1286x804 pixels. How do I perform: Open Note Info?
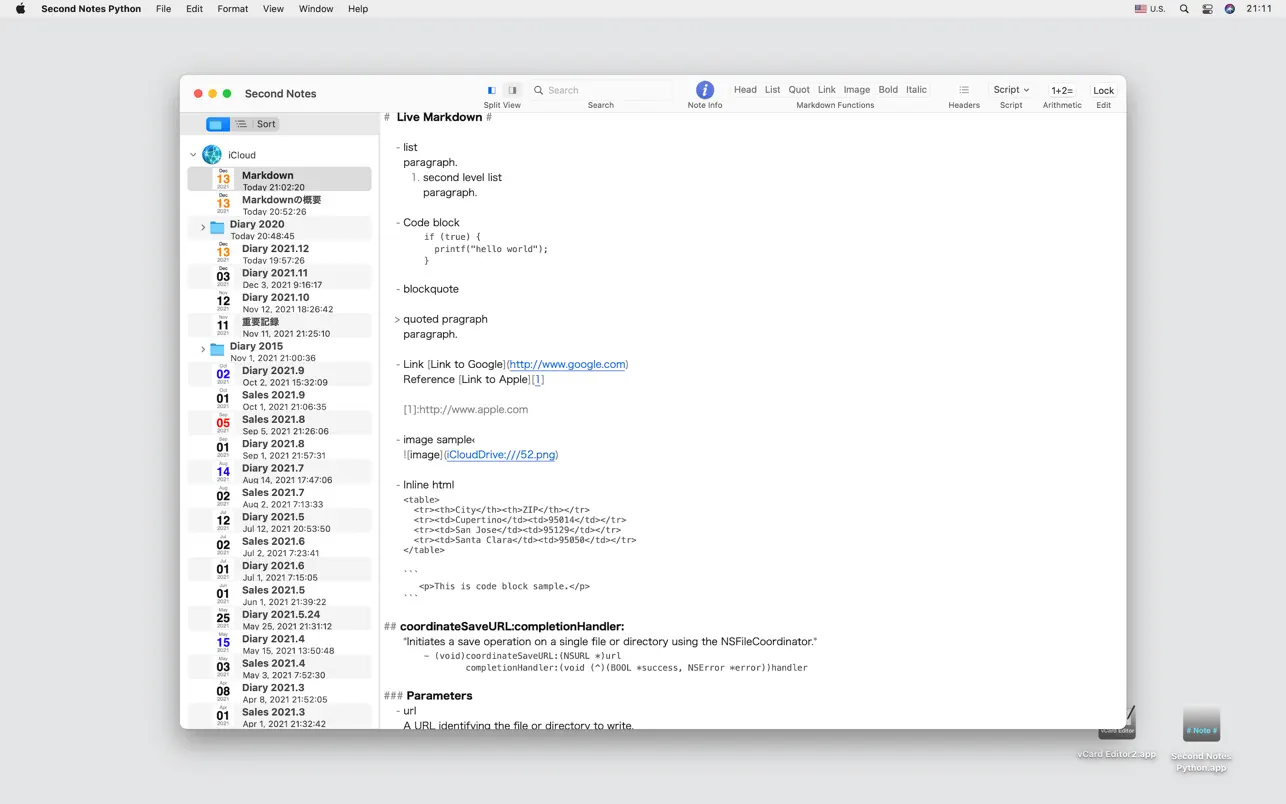704,90
